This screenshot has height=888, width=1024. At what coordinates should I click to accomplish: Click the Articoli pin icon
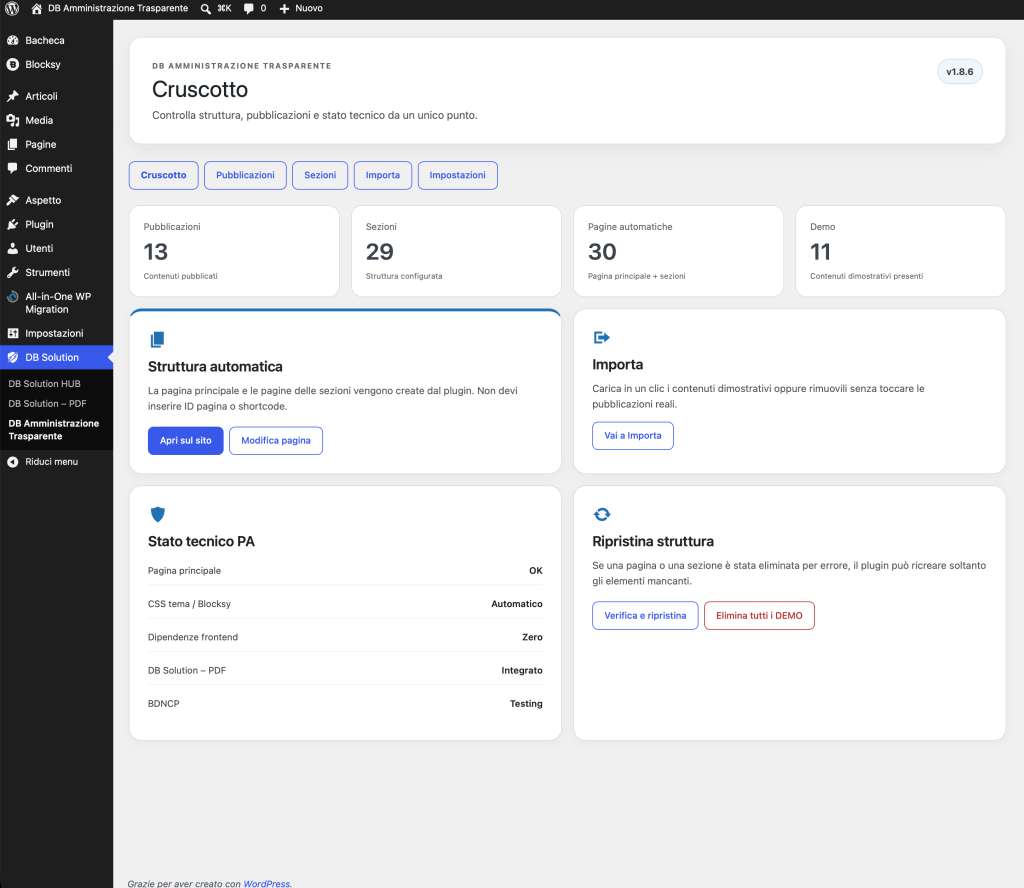(12, 96)
